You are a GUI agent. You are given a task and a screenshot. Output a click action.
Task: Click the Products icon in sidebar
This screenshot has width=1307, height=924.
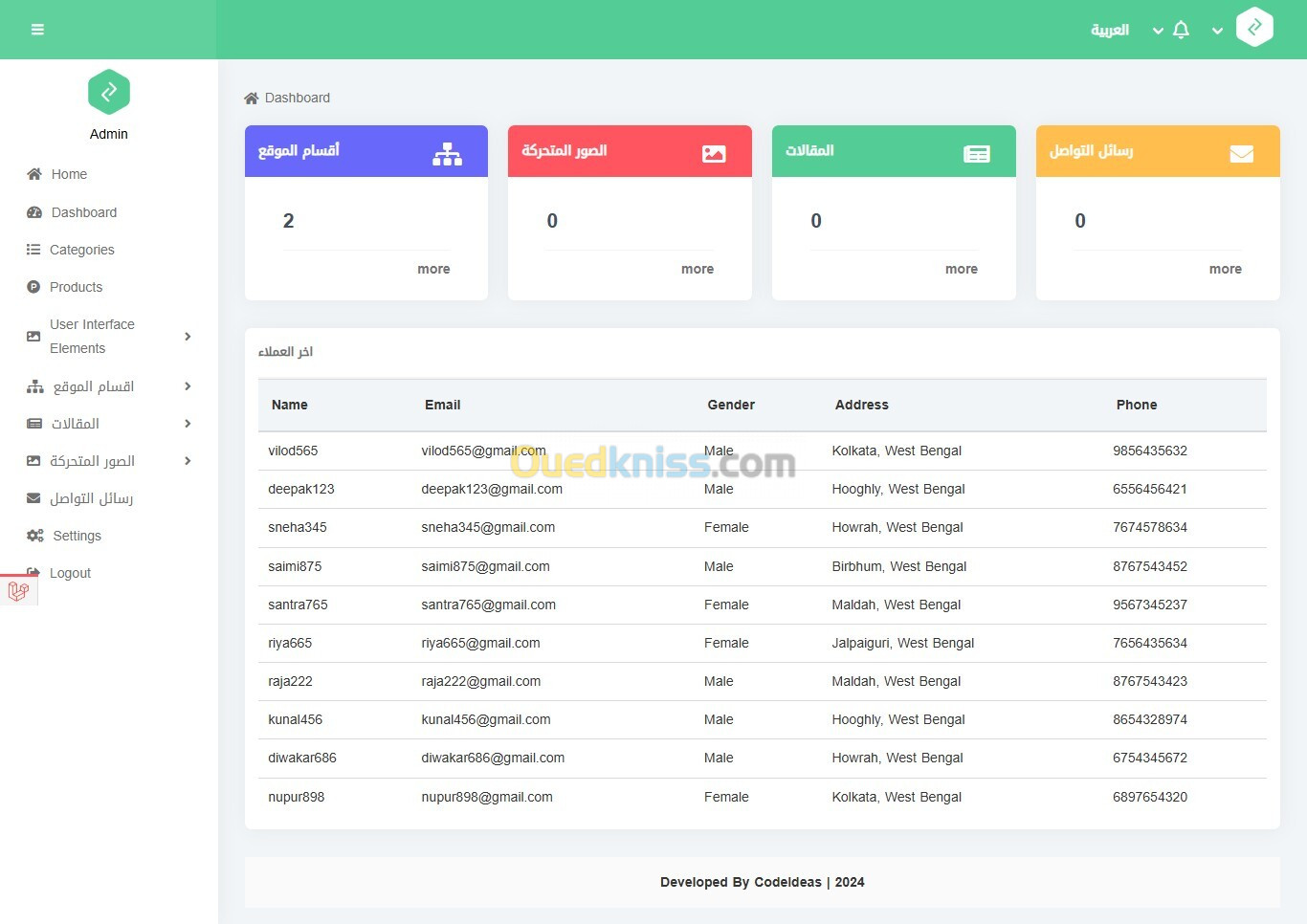click(x=33, y=287)
